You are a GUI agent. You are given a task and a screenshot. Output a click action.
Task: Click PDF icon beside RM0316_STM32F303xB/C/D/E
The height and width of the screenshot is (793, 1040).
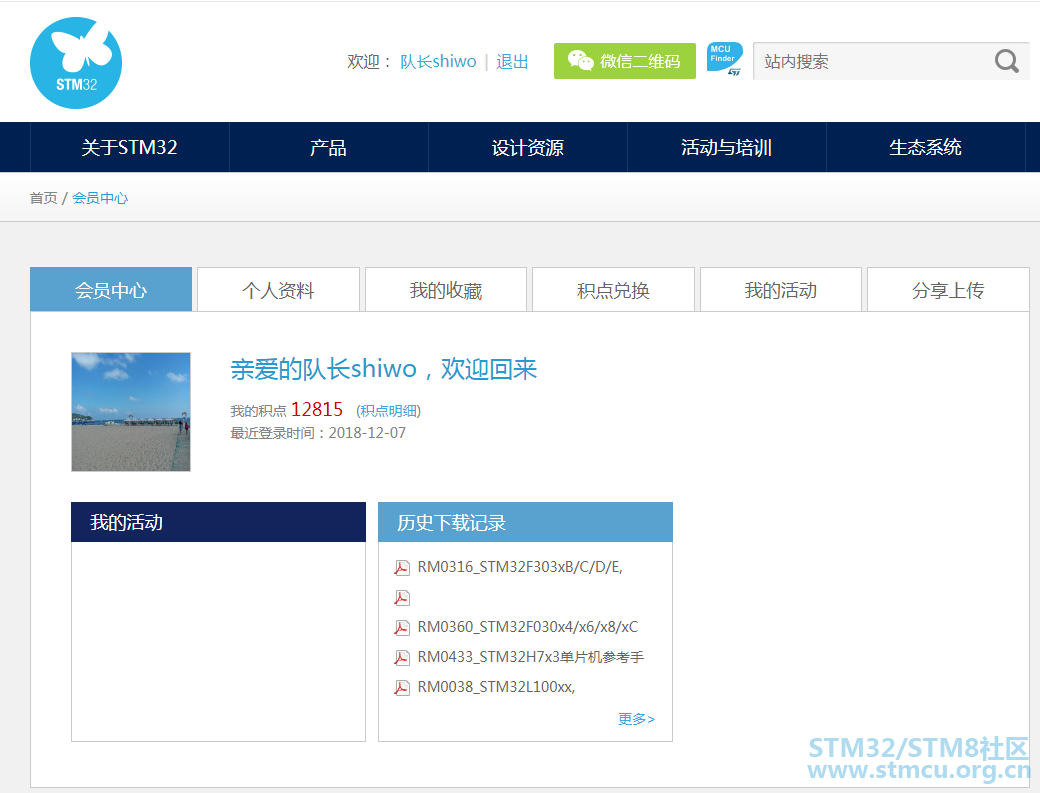(x=402, y=568)
